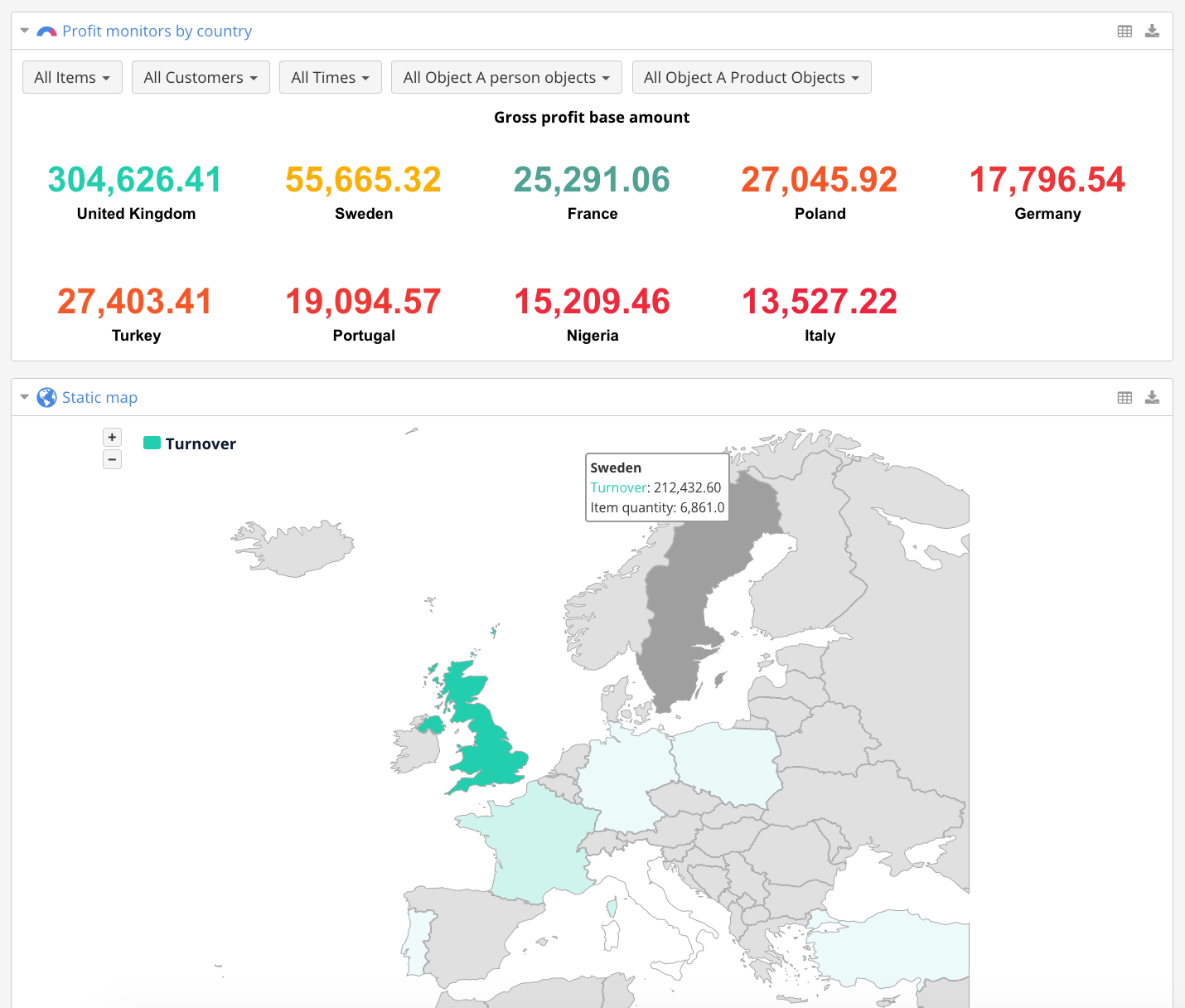Click the globe icon beside Static map title
Viewport: 1185px width, 1008px height.
coord(46,398)
